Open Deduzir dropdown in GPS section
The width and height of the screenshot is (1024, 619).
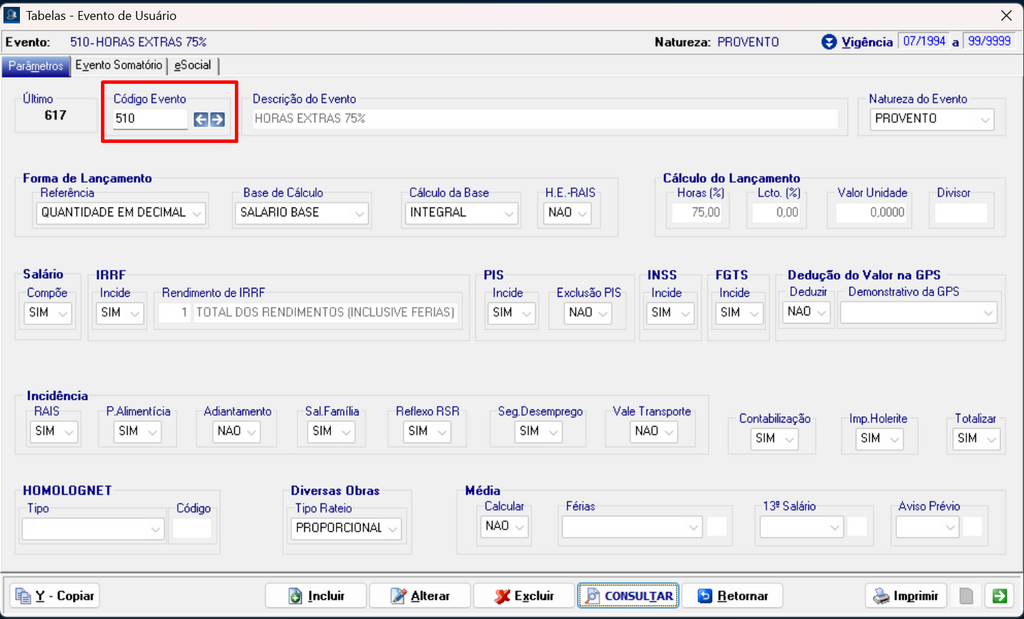point(807,312)
